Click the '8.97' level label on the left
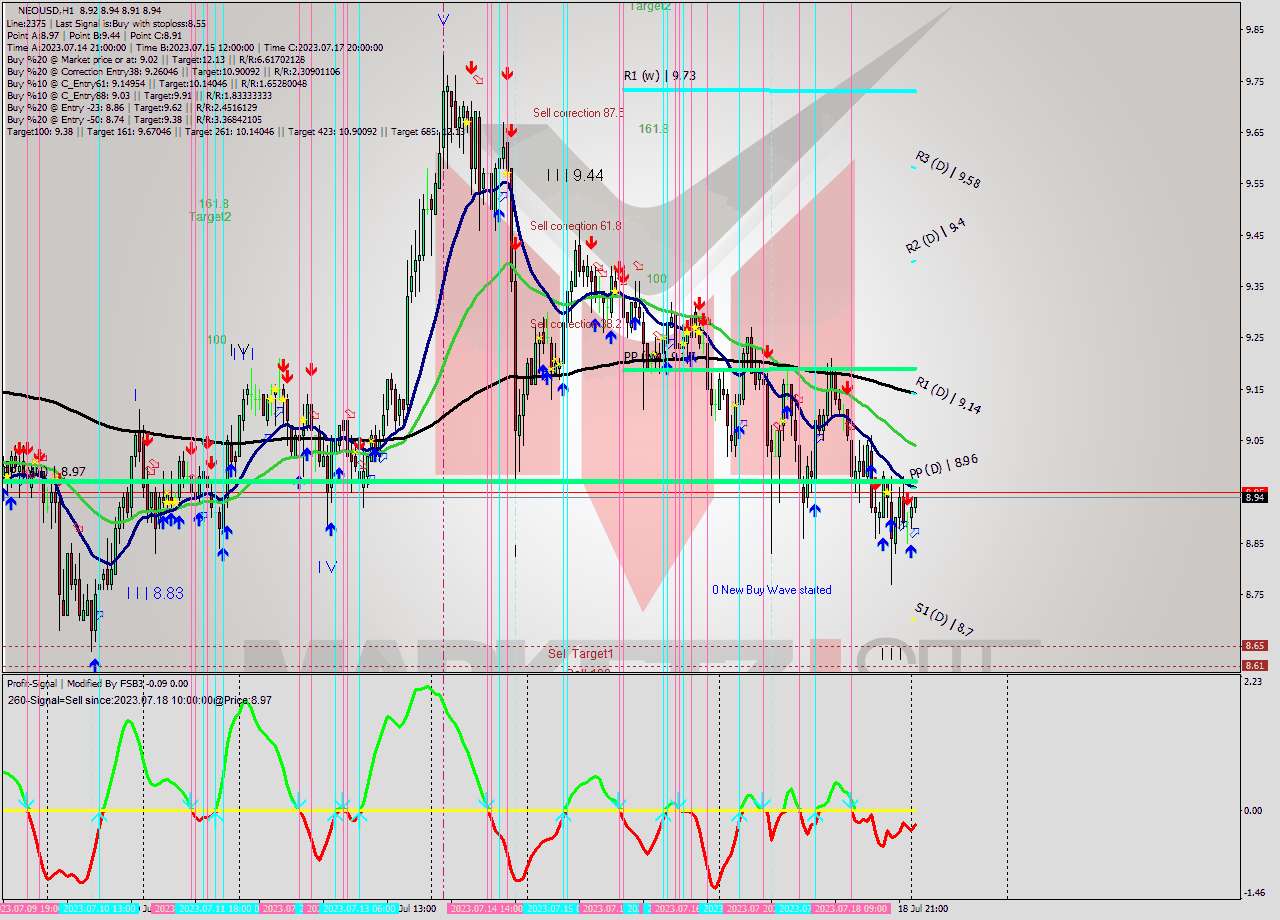This screenshot has height=920, width=1280. (x=73, y=471)
